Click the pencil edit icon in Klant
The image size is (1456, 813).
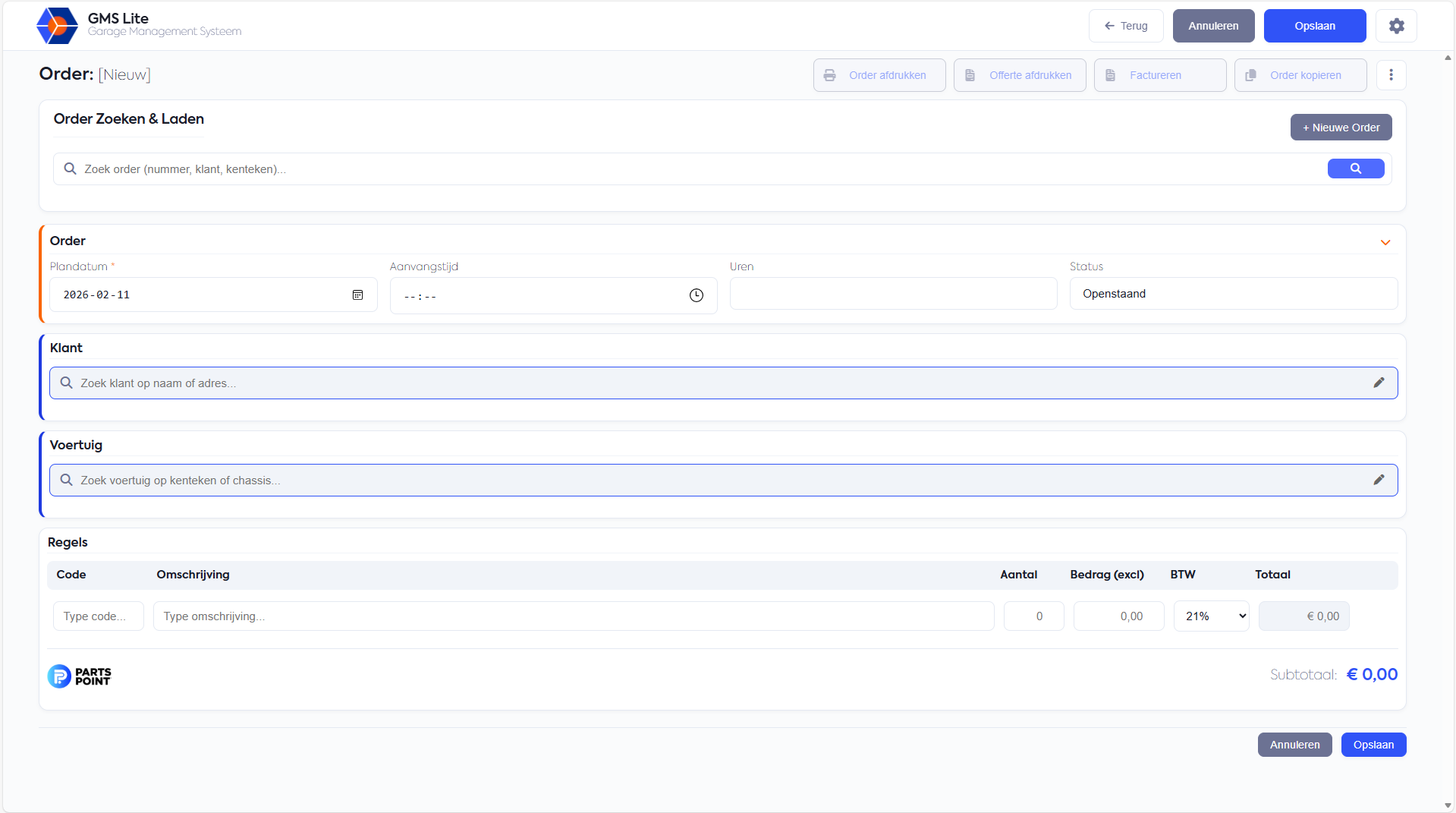tap(1379, 383)
